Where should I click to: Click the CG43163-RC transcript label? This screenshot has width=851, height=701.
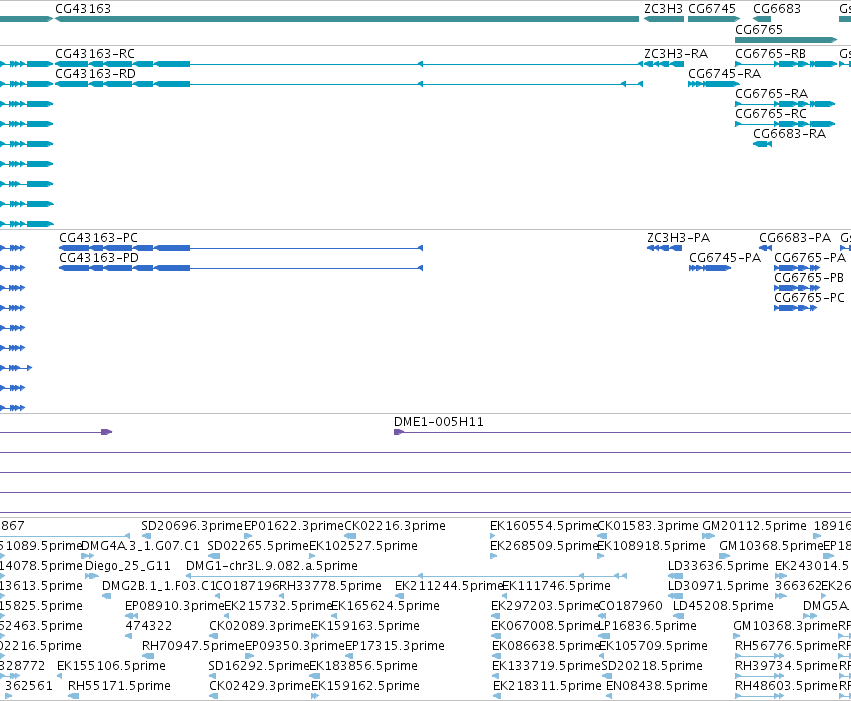[95, 54]
